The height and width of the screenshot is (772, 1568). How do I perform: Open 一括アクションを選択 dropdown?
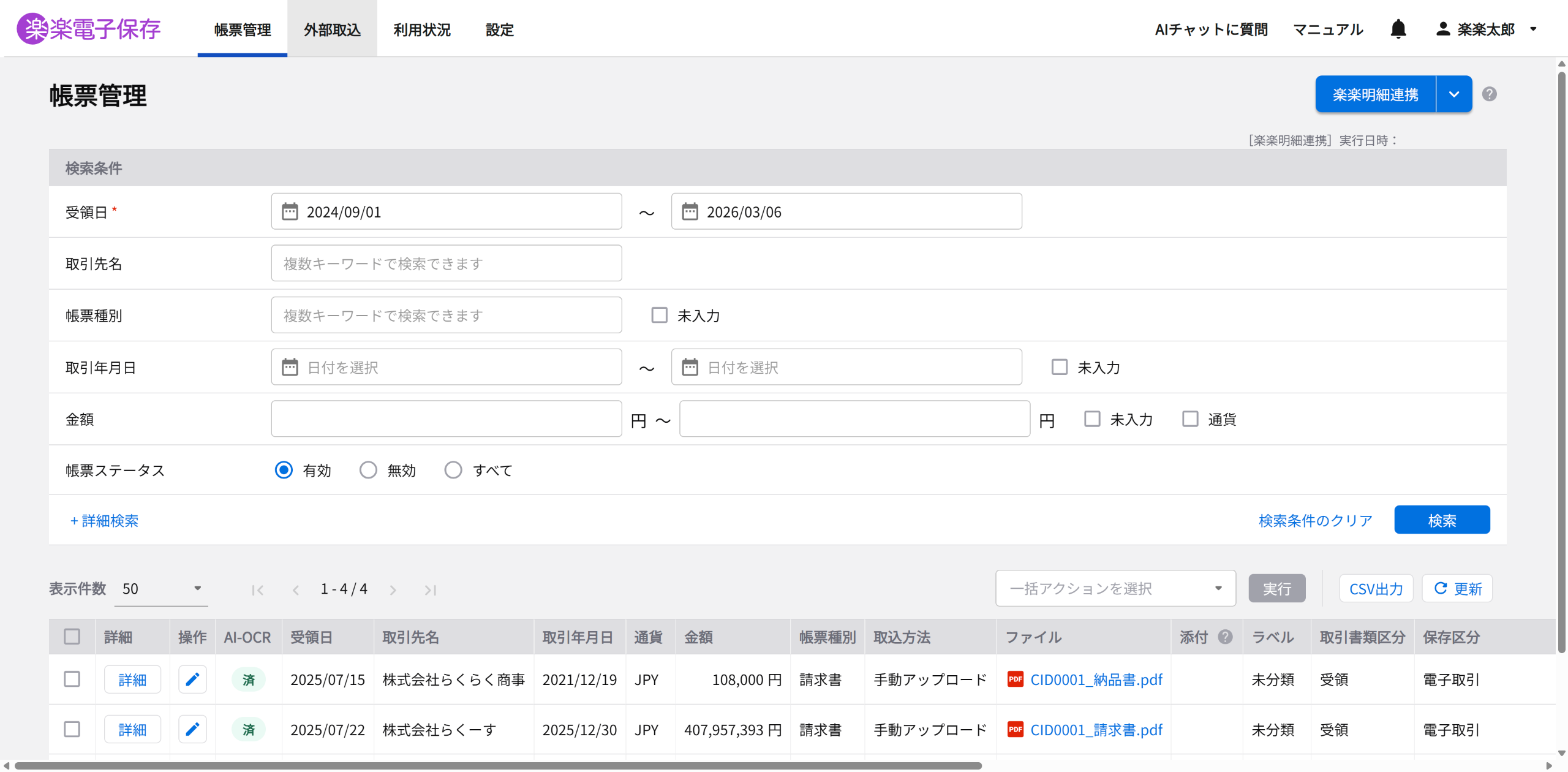(x=1115, y=588)
